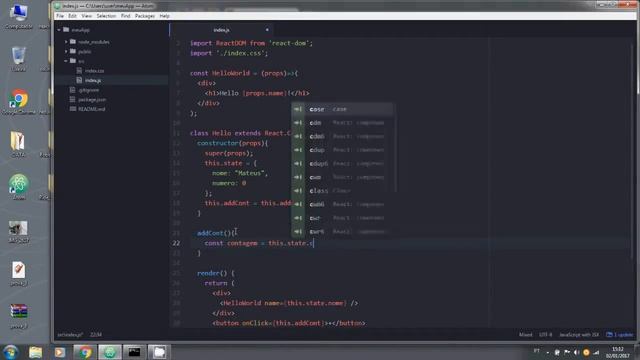The image size is (640, 360).
Task: Click the taskbar clock
Action: coord(618,352)
